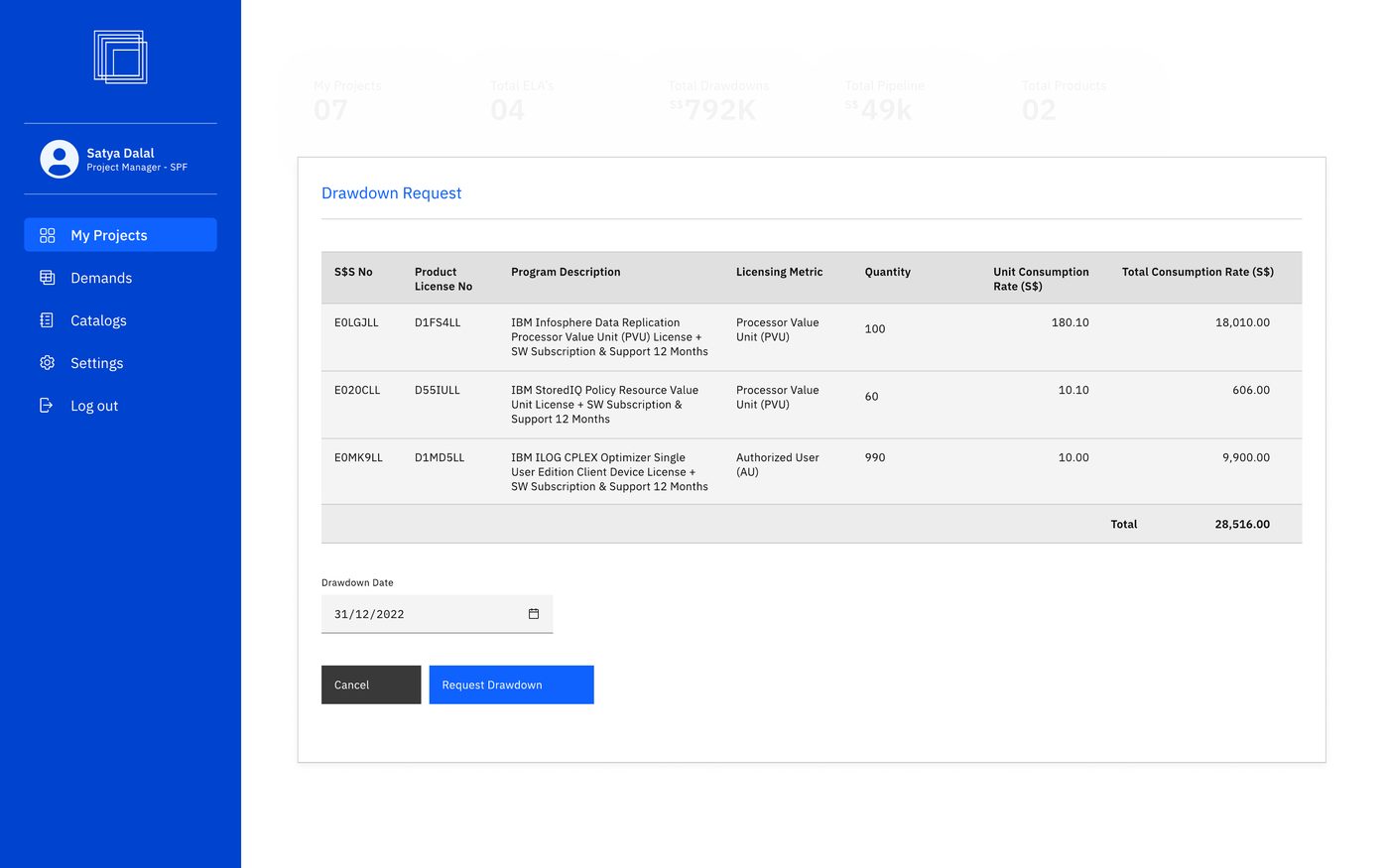
Task: Click the quantity value 60
Action: (x=872, y=397)
